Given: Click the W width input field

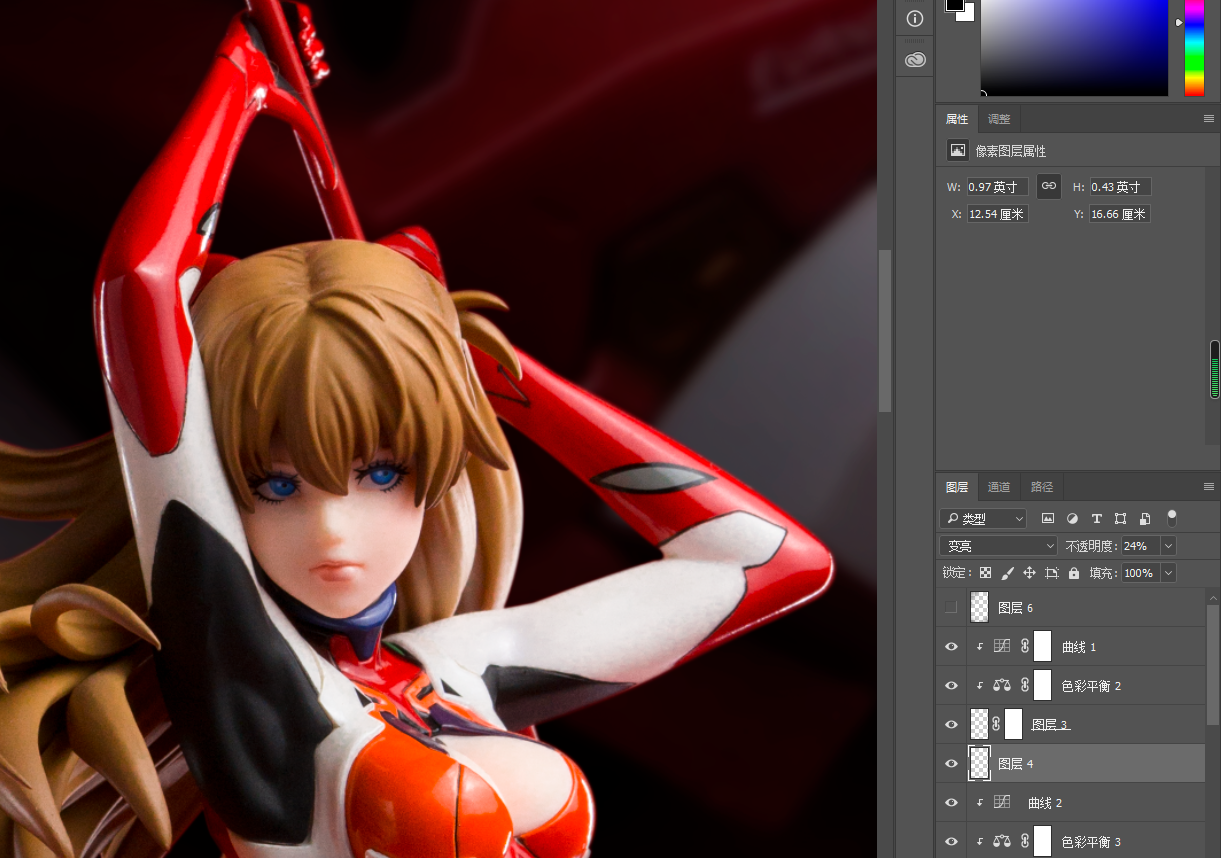Looking at the screenshot, I should (x=996, y=187).
